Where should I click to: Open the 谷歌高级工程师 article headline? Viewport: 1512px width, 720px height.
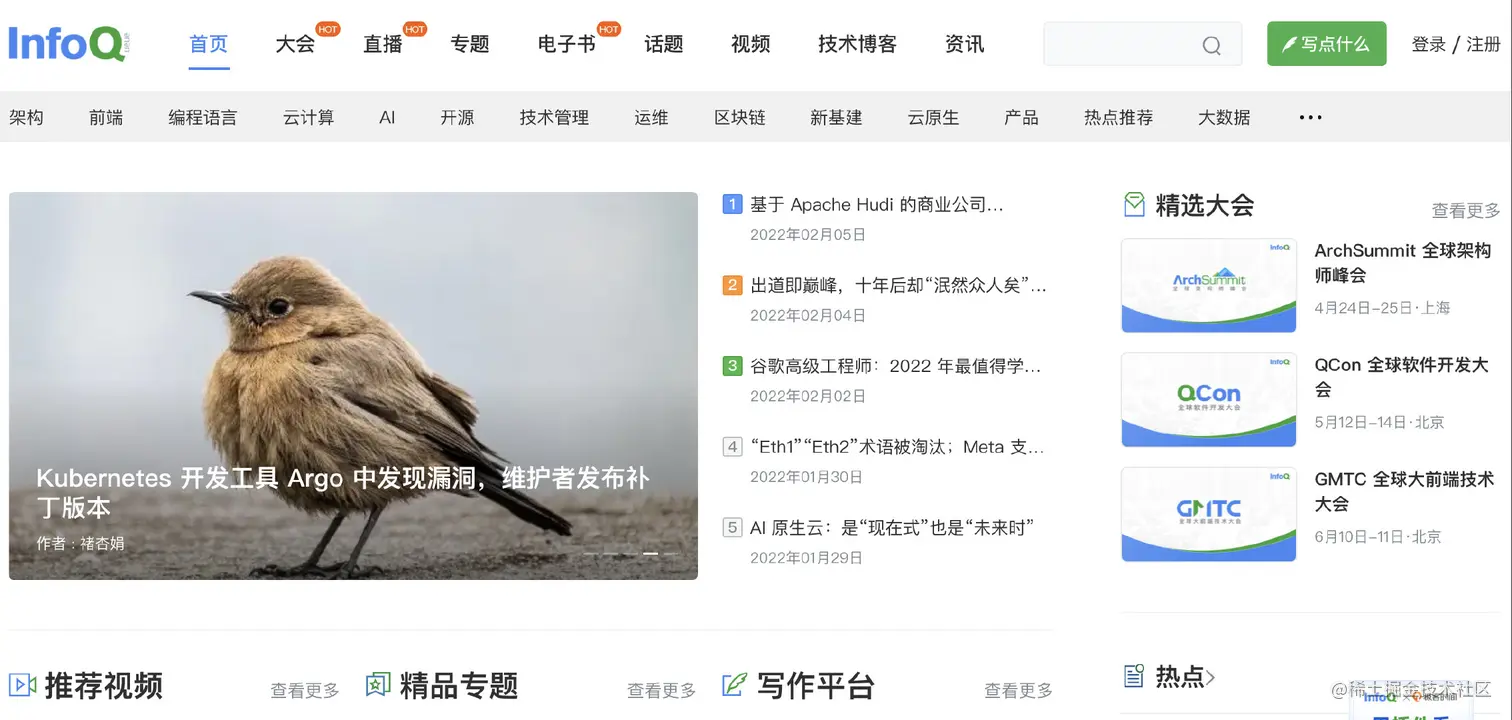(x=896, y=367)
